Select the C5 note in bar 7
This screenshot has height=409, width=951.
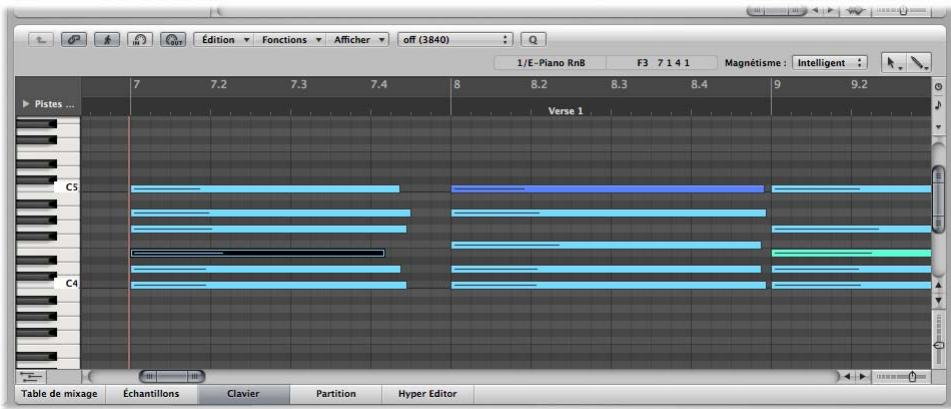(x=265, y=189)
